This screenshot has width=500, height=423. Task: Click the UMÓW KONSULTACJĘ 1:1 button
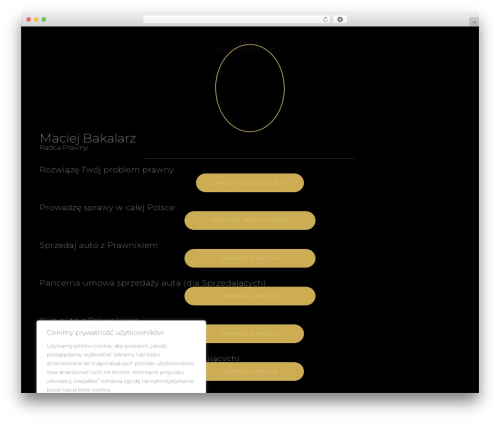[x=250, y=183]
